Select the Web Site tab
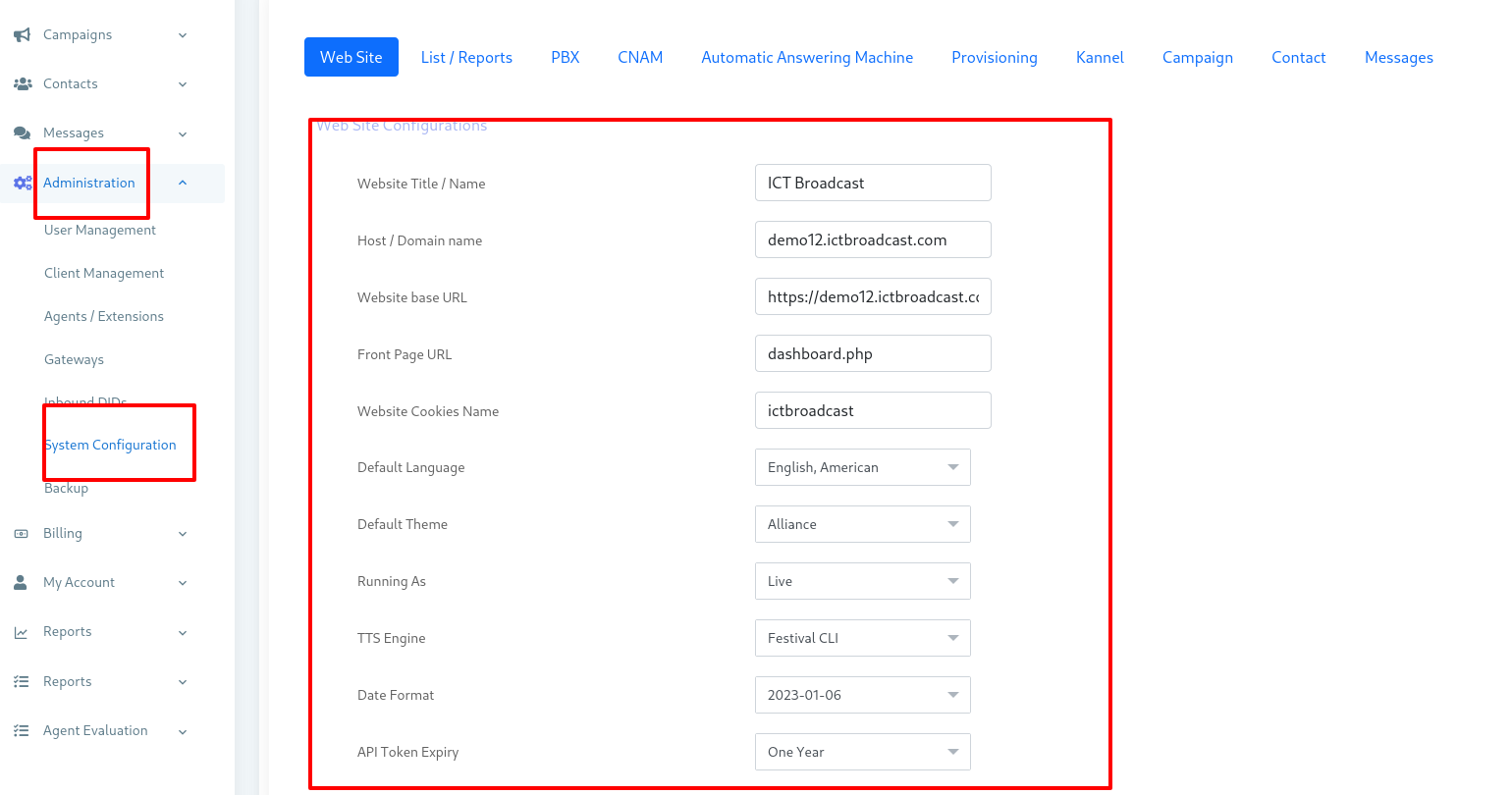 [351, 57]
